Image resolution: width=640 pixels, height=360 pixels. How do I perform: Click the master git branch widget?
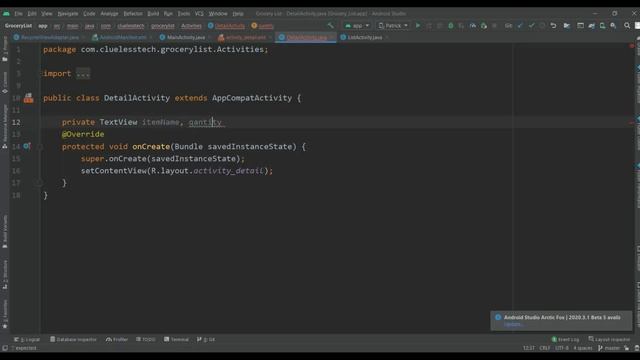point(609,348)
